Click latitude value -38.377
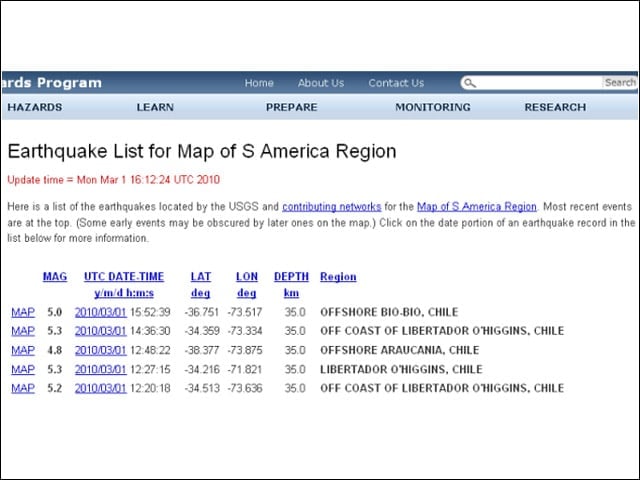 (x=202, y=350)
